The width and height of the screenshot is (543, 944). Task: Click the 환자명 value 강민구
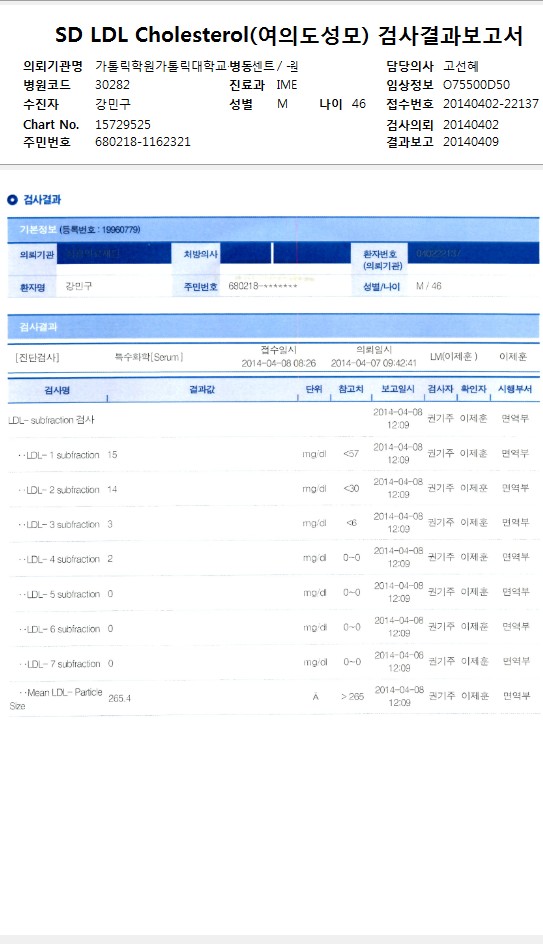tap(79, 287)
